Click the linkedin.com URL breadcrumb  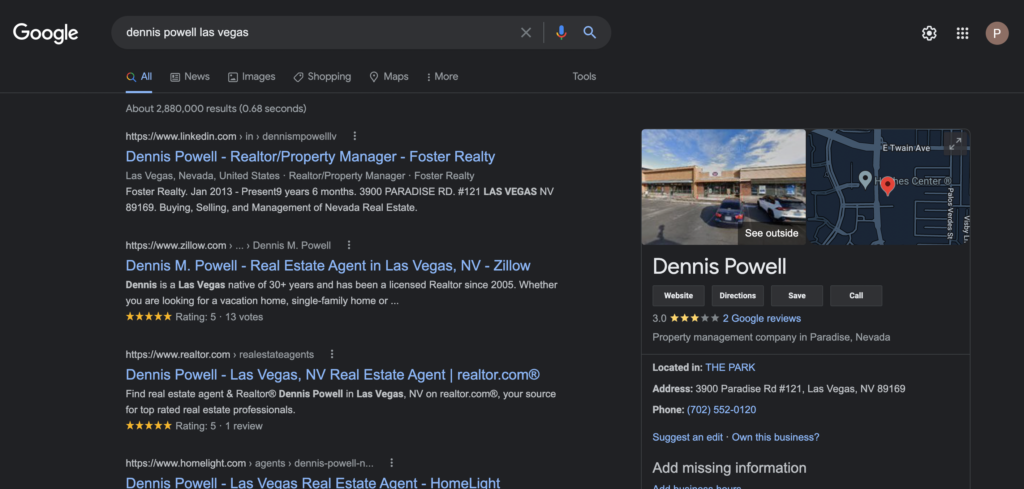[x=231, y=136]
